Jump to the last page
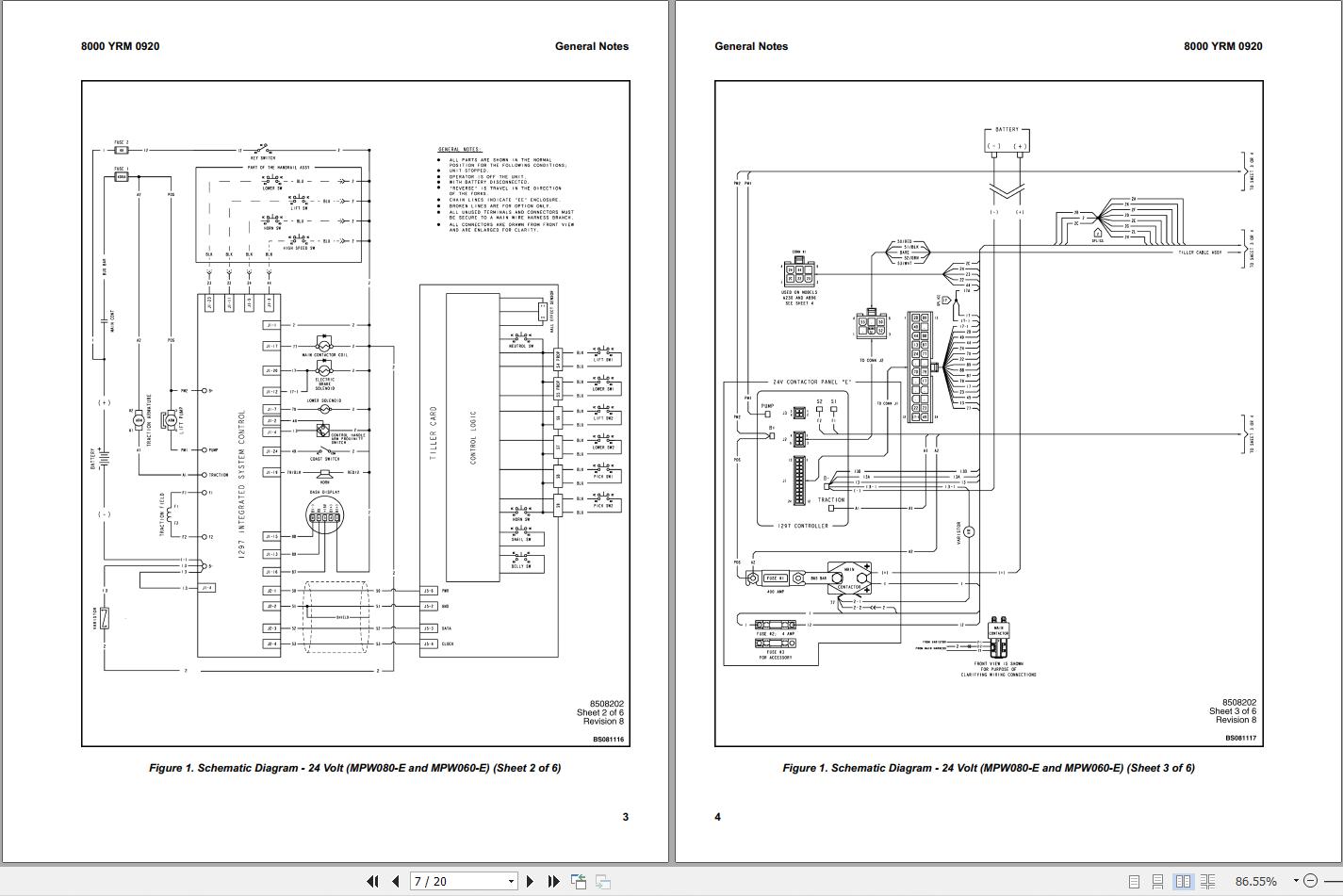 coord(553,881)
